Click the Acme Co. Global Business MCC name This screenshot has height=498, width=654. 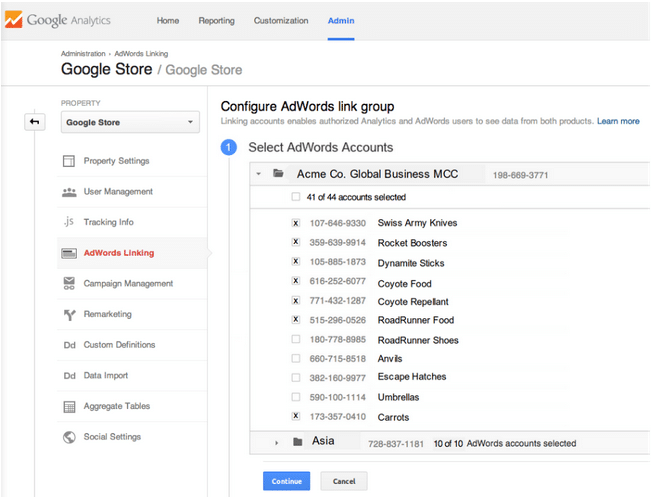[x=377, y=174]
